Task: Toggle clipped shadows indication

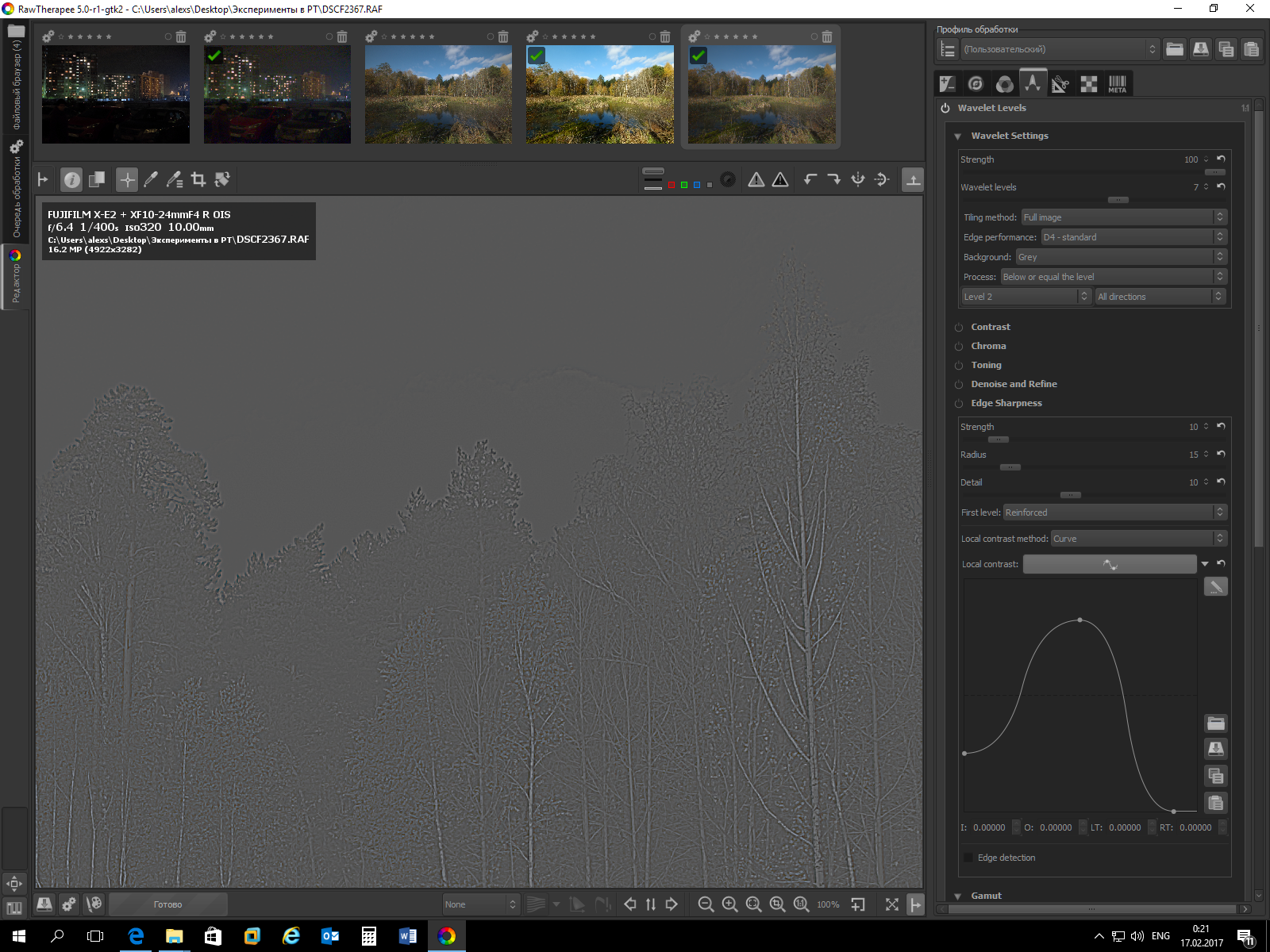Action: click(x=756, y=180)
